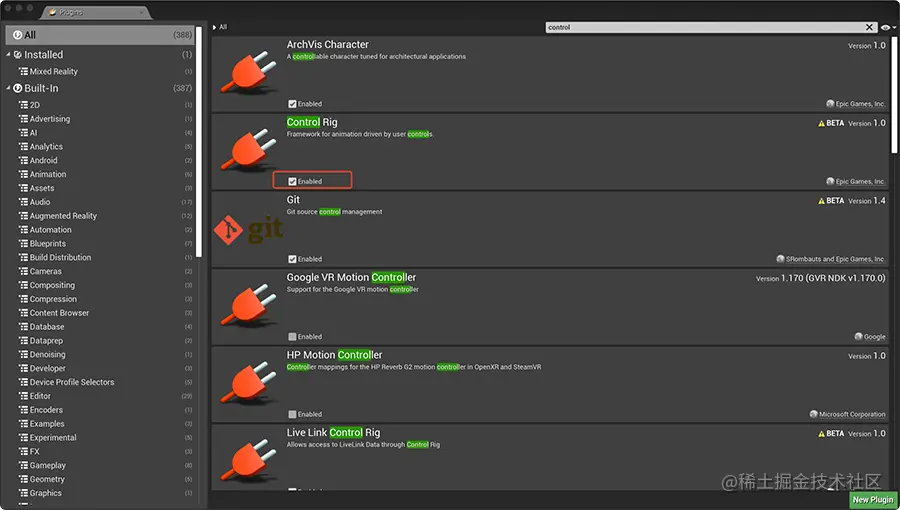Open Epic Games, Inc. link for ArchVis Character
The image size is (900, 510).
tap(860, 104)
